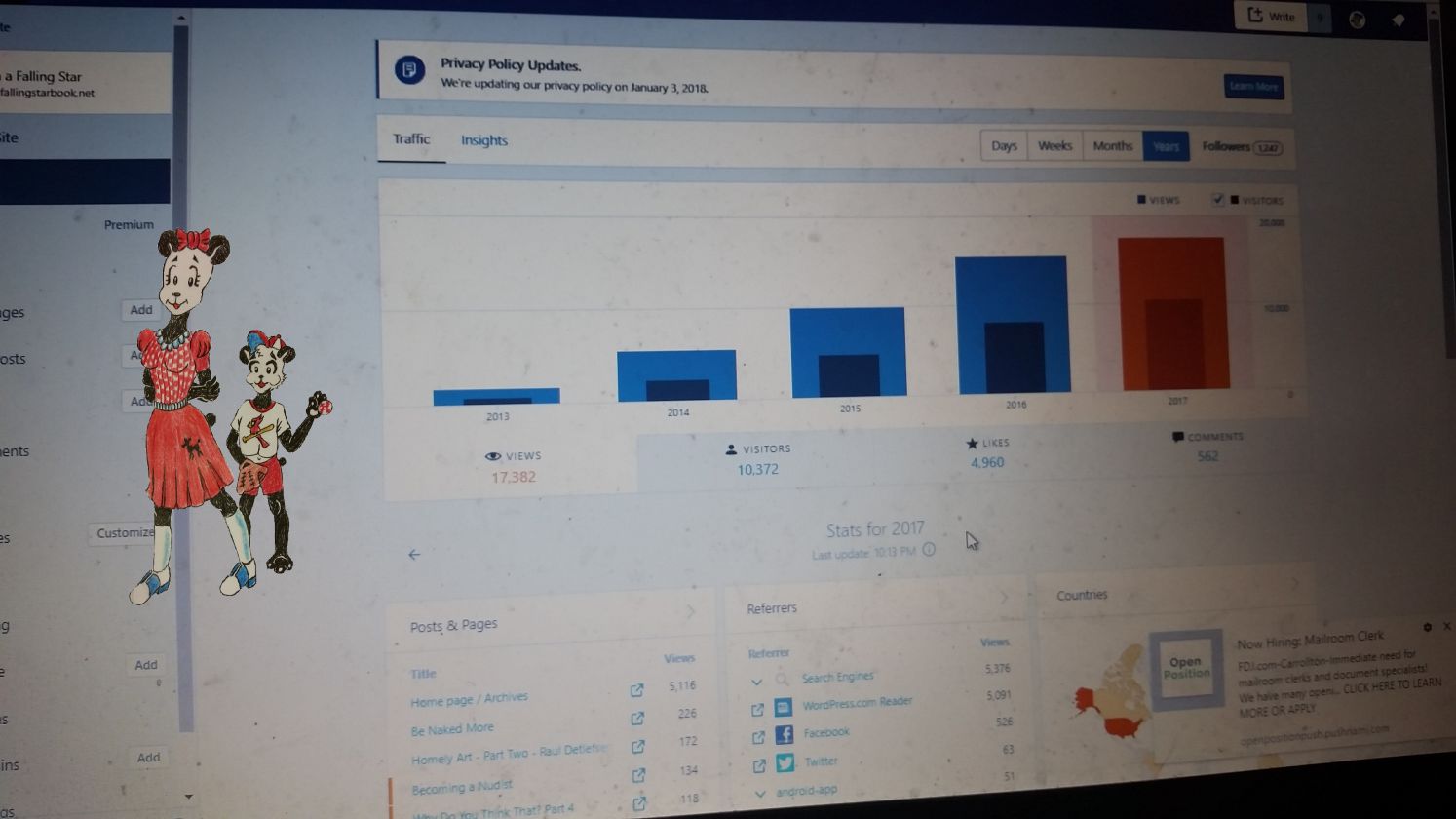Open external link for Facebook referrer
The width and height of the screenshot is (1456, 819).
point(758,738)
